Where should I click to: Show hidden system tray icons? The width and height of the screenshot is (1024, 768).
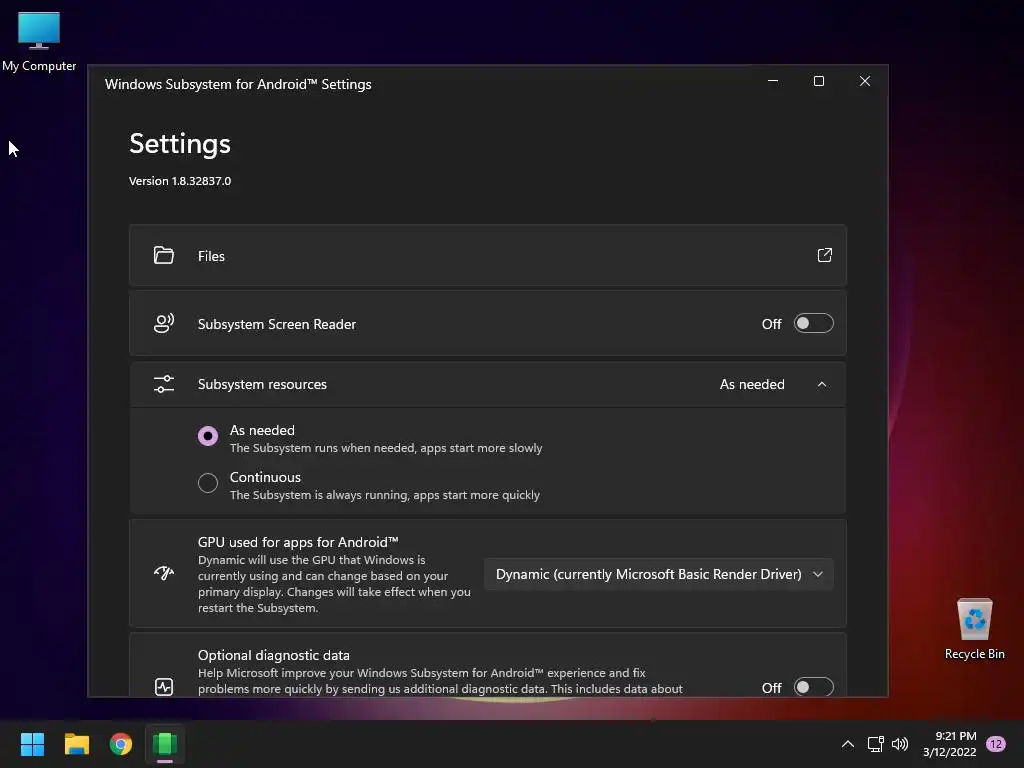848,744
